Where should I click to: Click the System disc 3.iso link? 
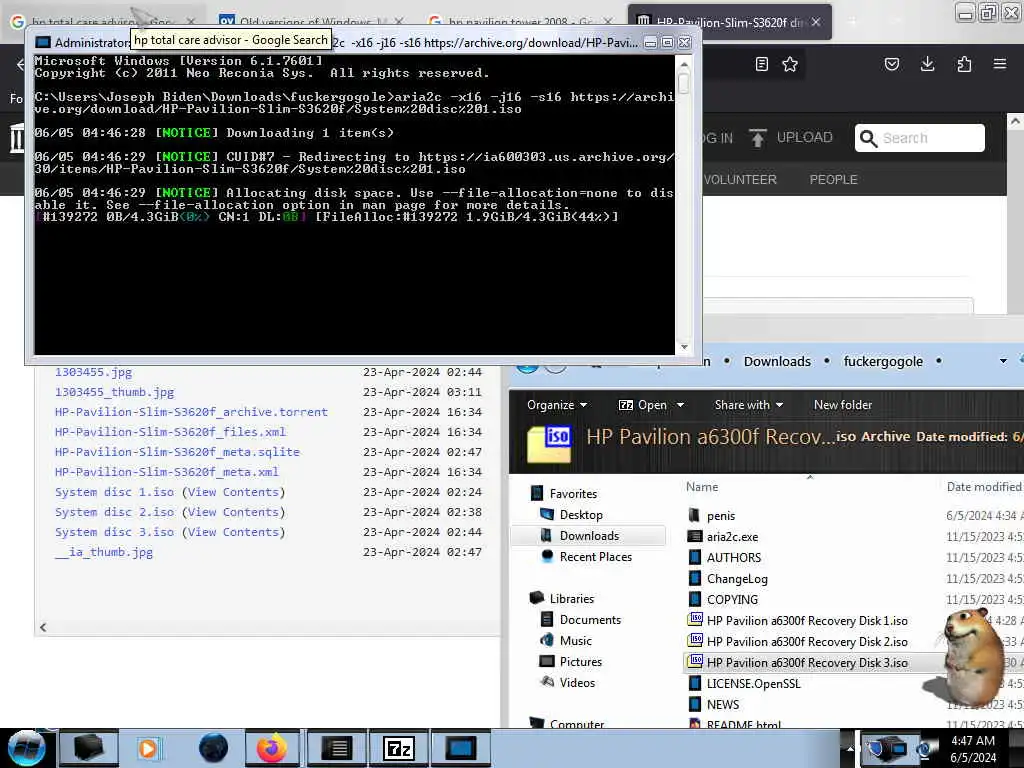[x=114, y=532]
